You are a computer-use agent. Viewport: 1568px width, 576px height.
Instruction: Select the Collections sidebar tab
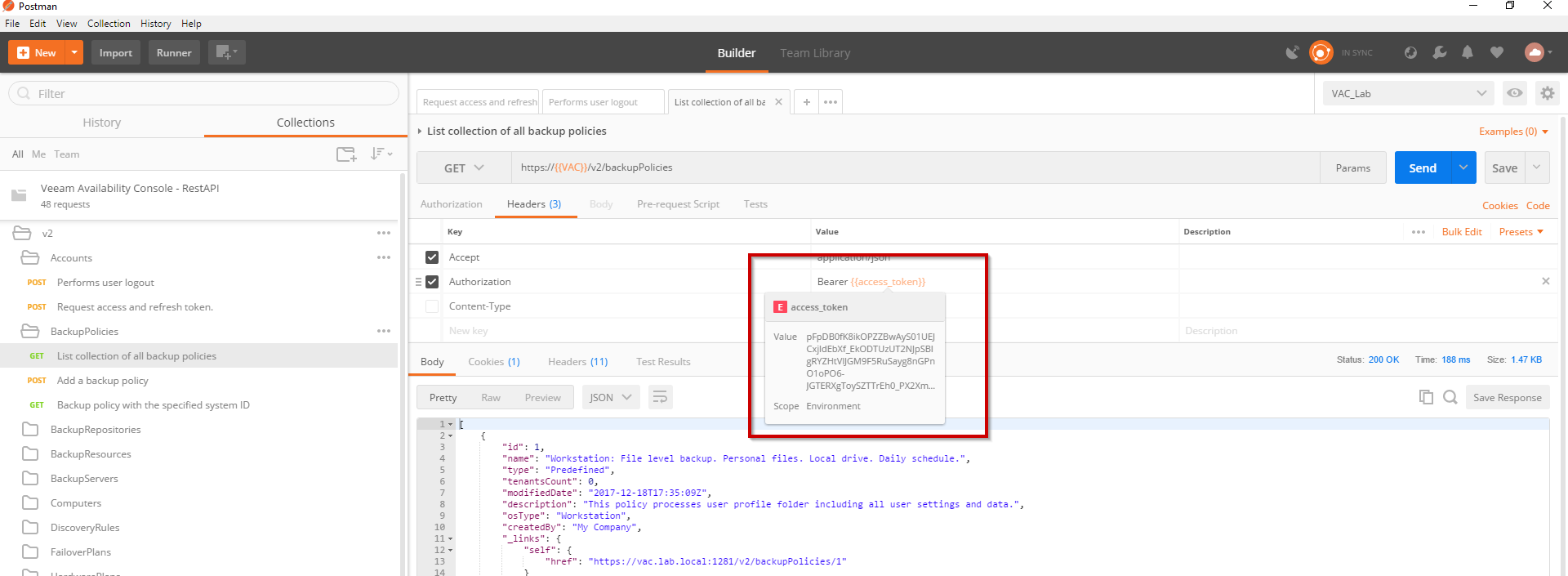305,123
